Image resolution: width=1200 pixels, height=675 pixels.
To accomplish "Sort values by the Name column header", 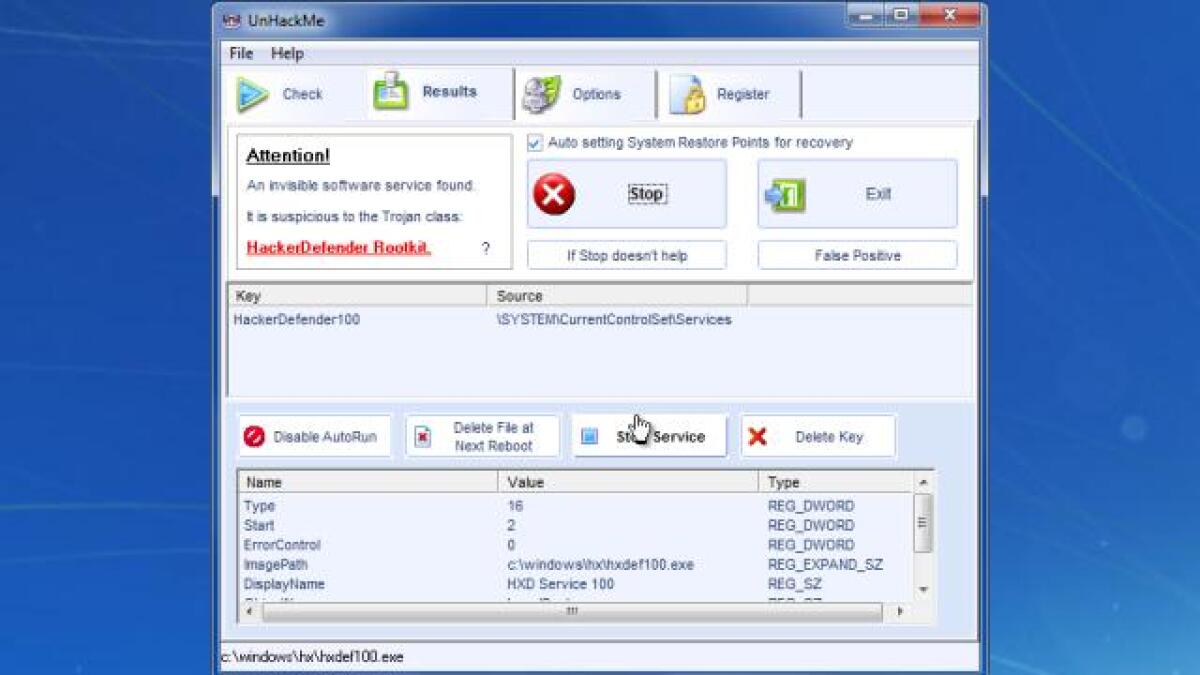I will (263, 482).
